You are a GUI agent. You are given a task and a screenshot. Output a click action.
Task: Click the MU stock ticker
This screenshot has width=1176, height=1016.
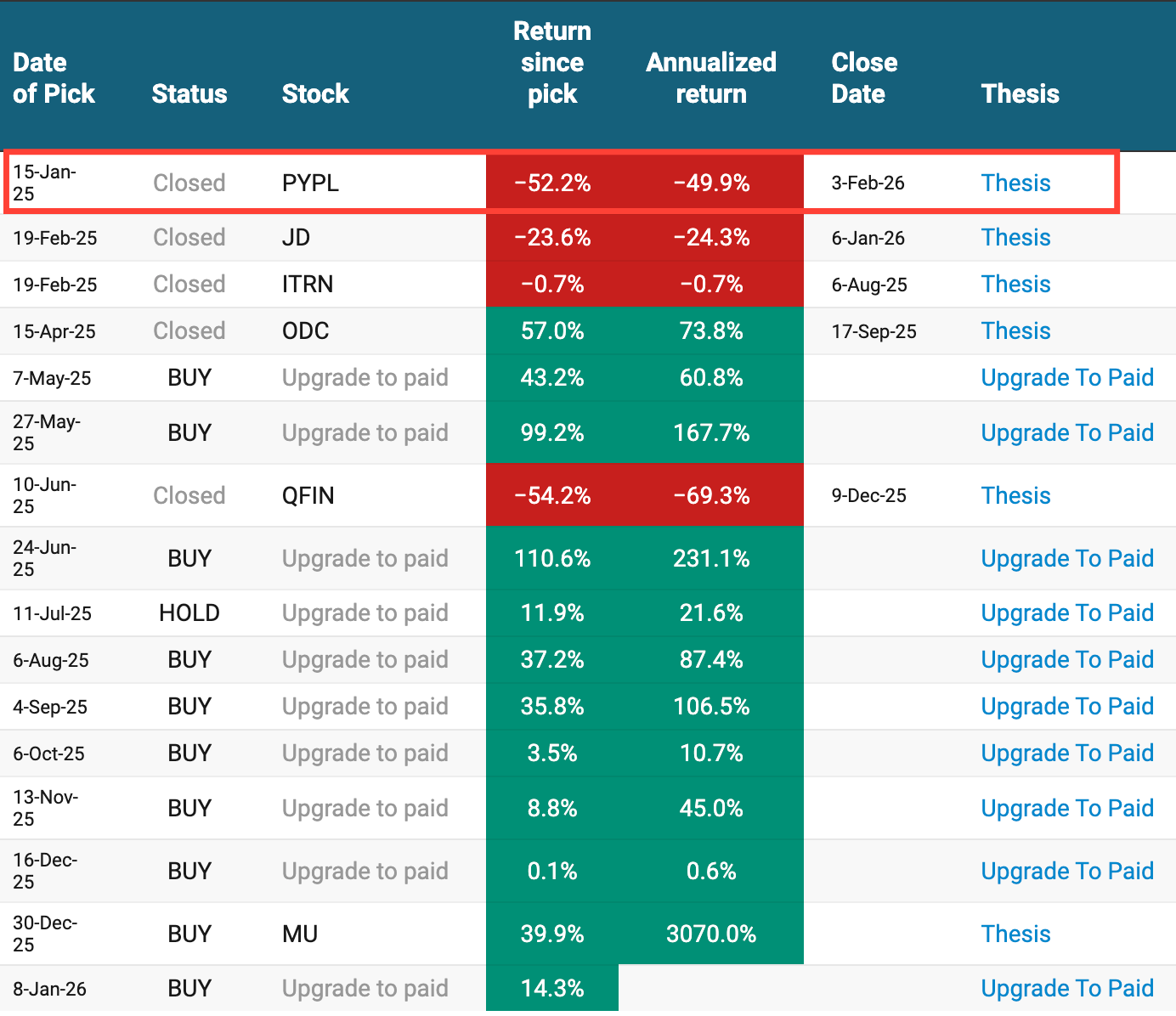299,933
